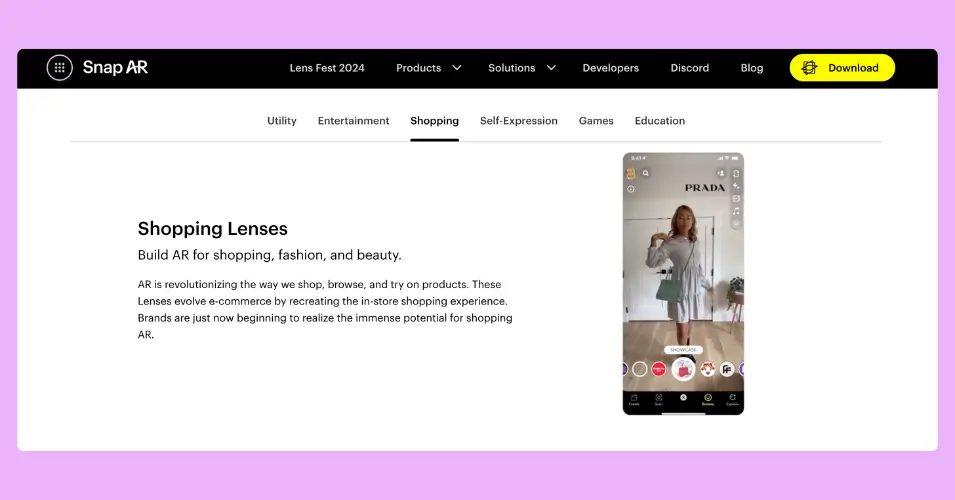Image resolution: width=955 pixels, height=500 pixels.
Task: Click 'Build AR for shopping, fashion, and beauty.' text
Action: pos(269,255)
